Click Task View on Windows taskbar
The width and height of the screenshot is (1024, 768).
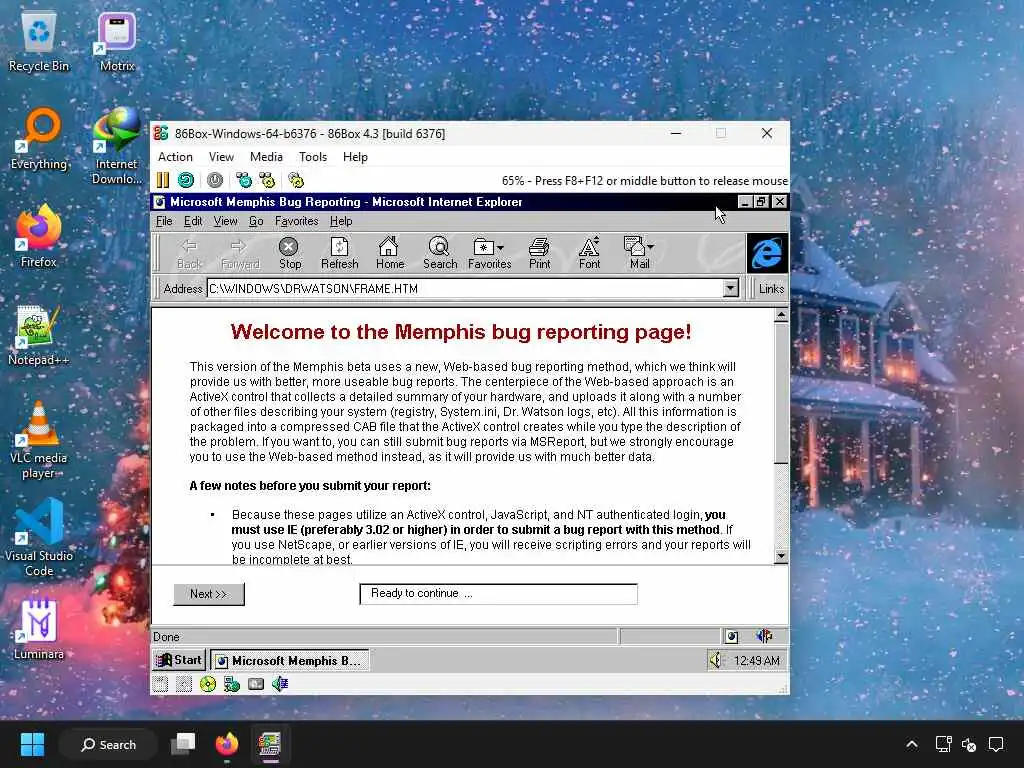click(x=184, y=744)
